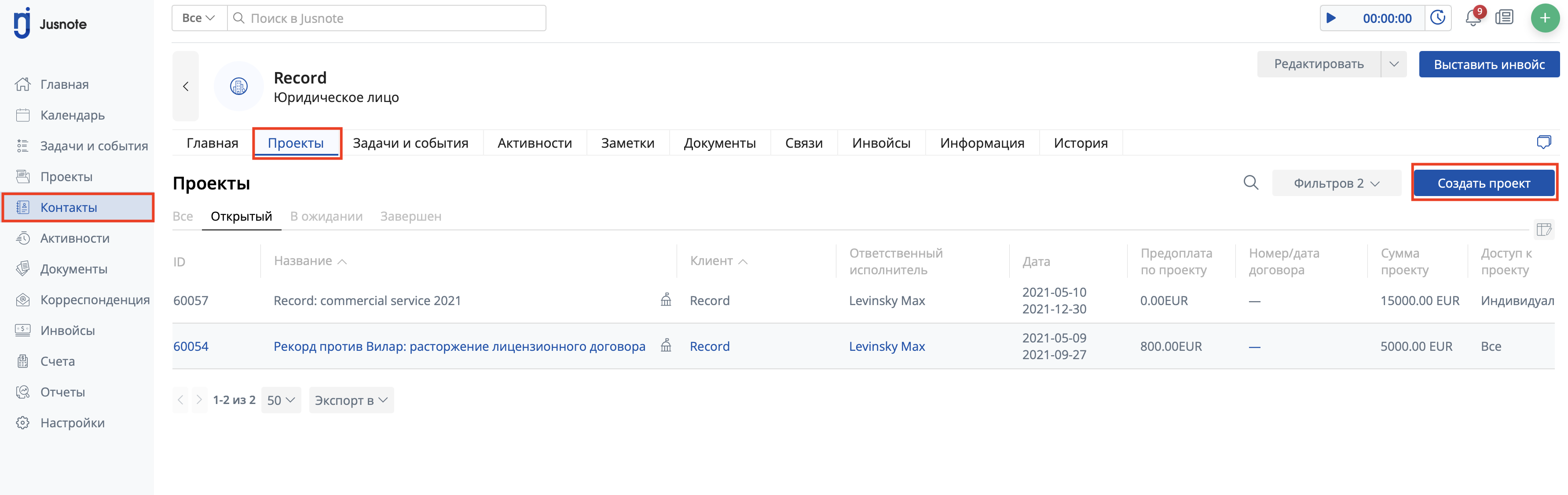Open the news feed icon

point(1504,18)
